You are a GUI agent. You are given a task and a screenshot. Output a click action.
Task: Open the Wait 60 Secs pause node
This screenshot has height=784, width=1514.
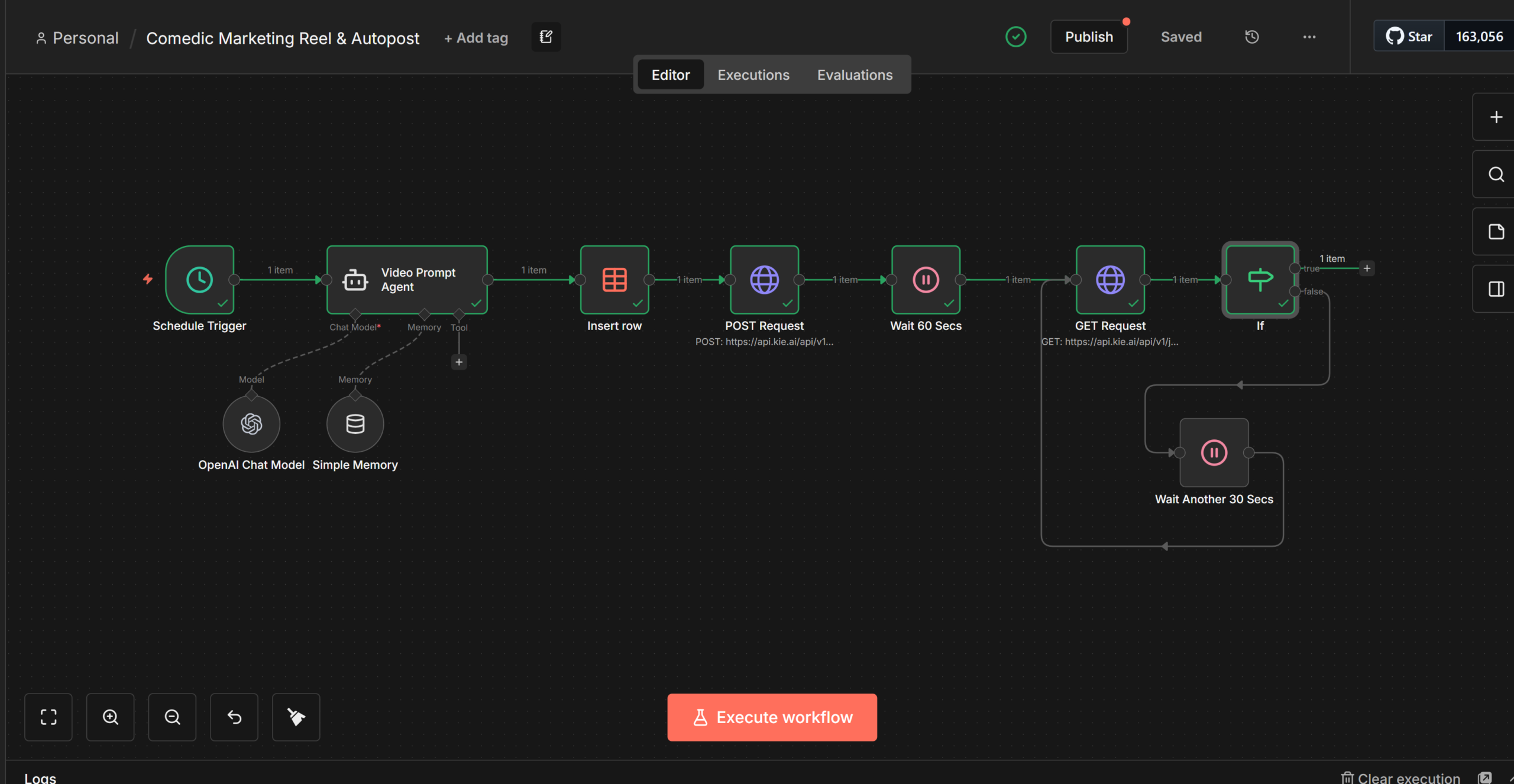926,280
